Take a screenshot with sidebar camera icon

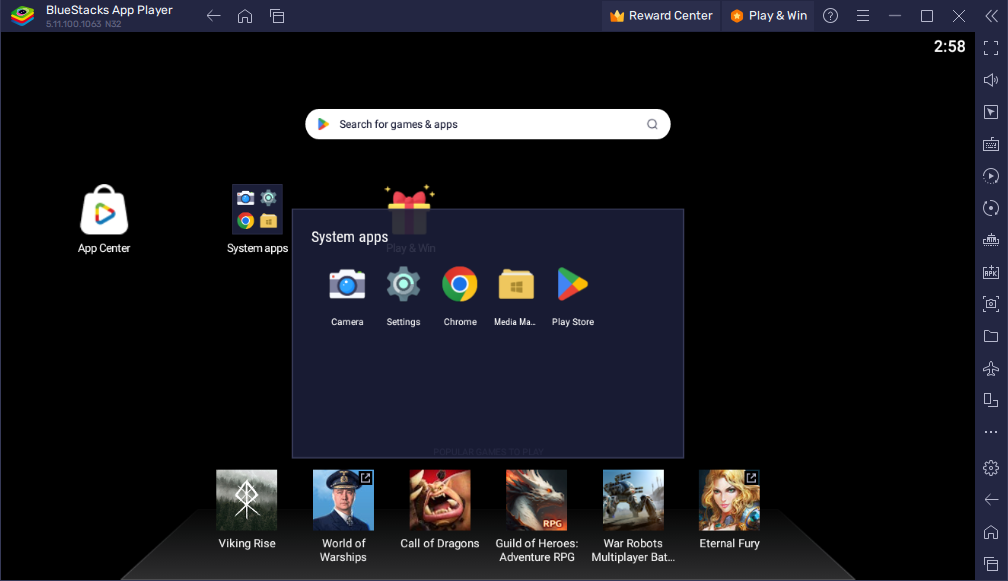[x=991, y=303]
